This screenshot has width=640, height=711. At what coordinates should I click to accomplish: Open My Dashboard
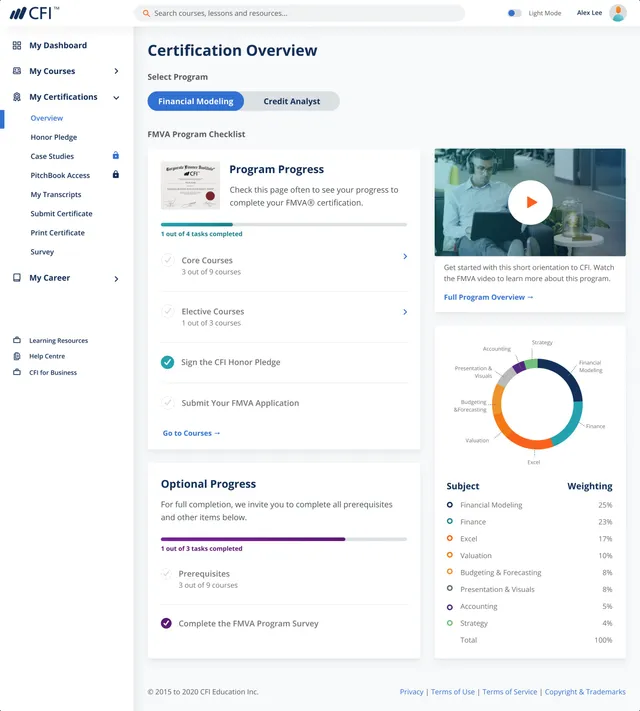click(58, 45)
